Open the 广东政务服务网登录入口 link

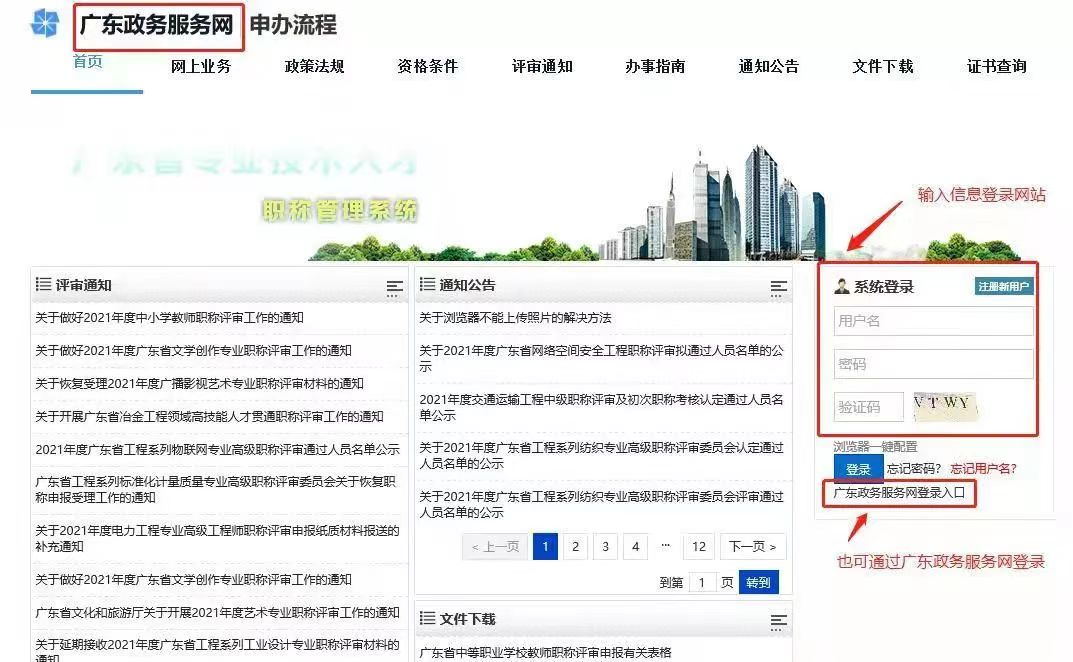899,493
